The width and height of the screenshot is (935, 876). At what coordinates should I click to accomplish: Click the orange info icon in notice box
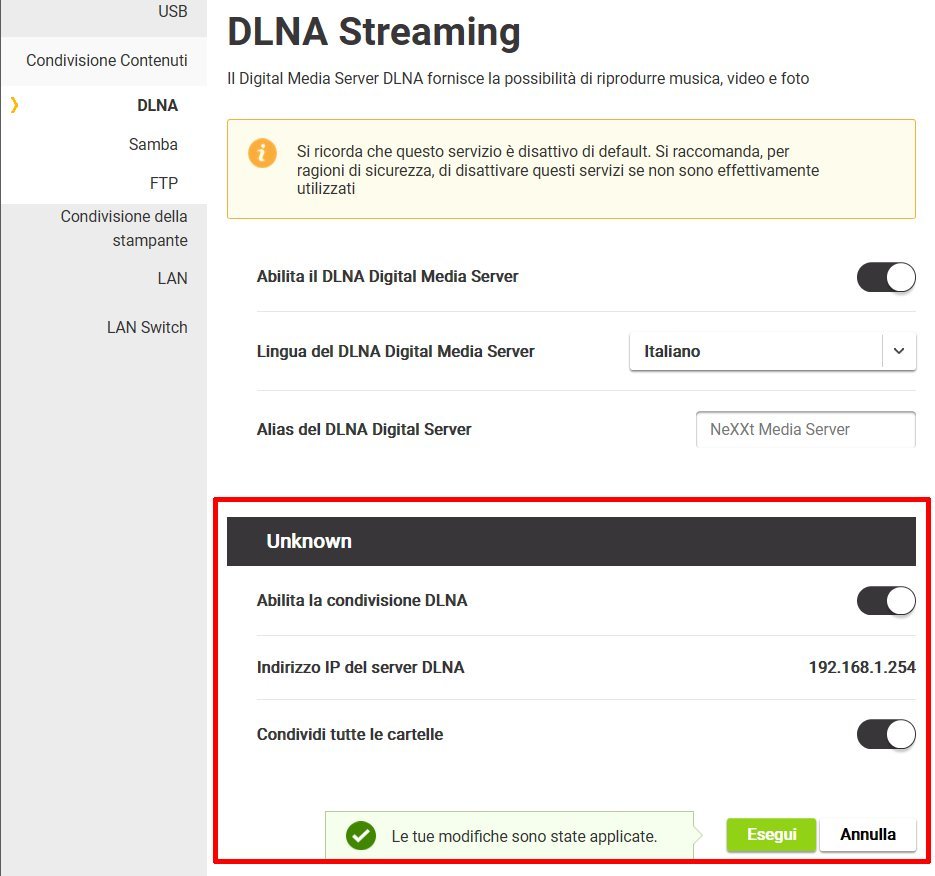262,153
